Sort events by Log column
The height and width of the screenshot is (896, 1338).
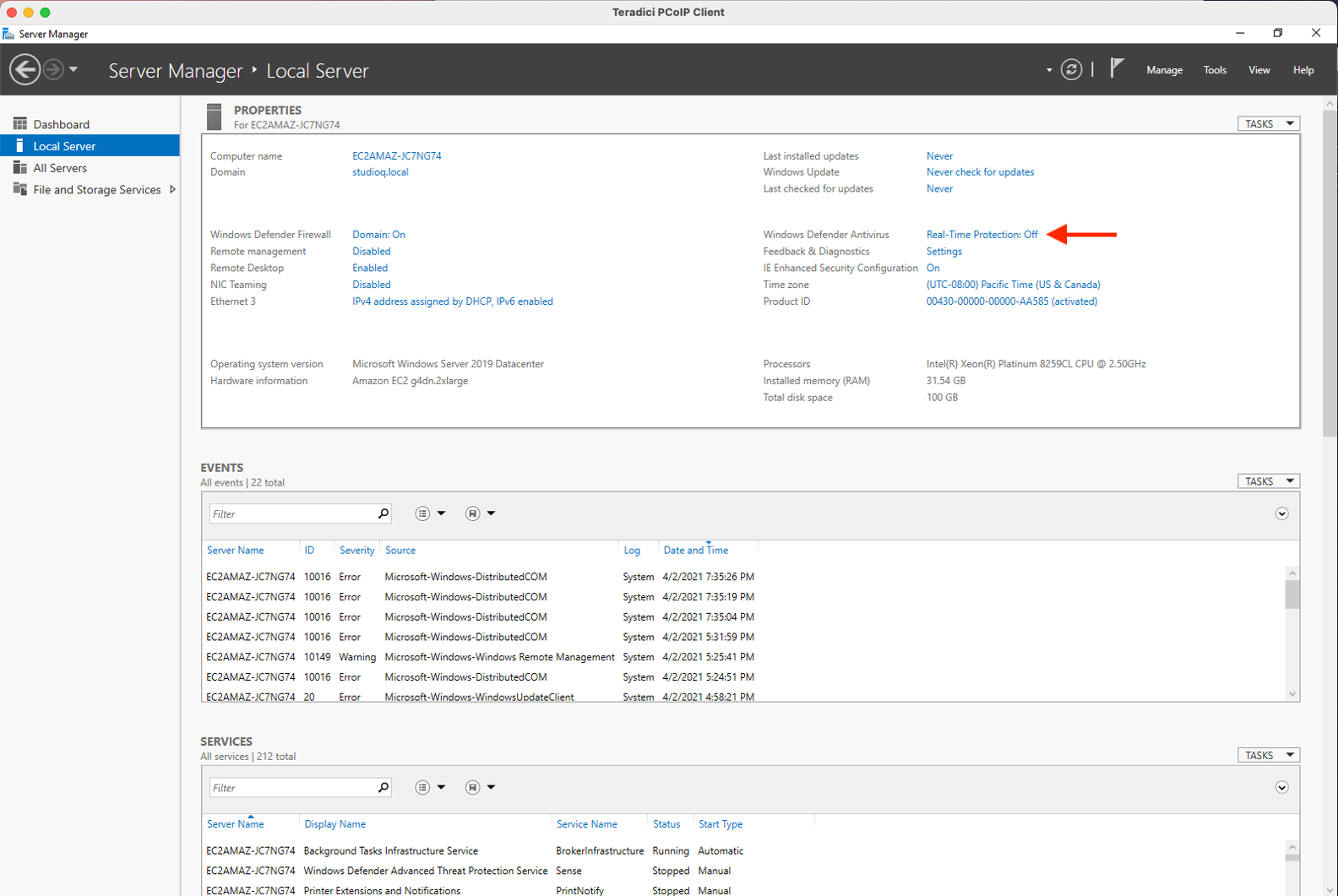pos(632,551)
